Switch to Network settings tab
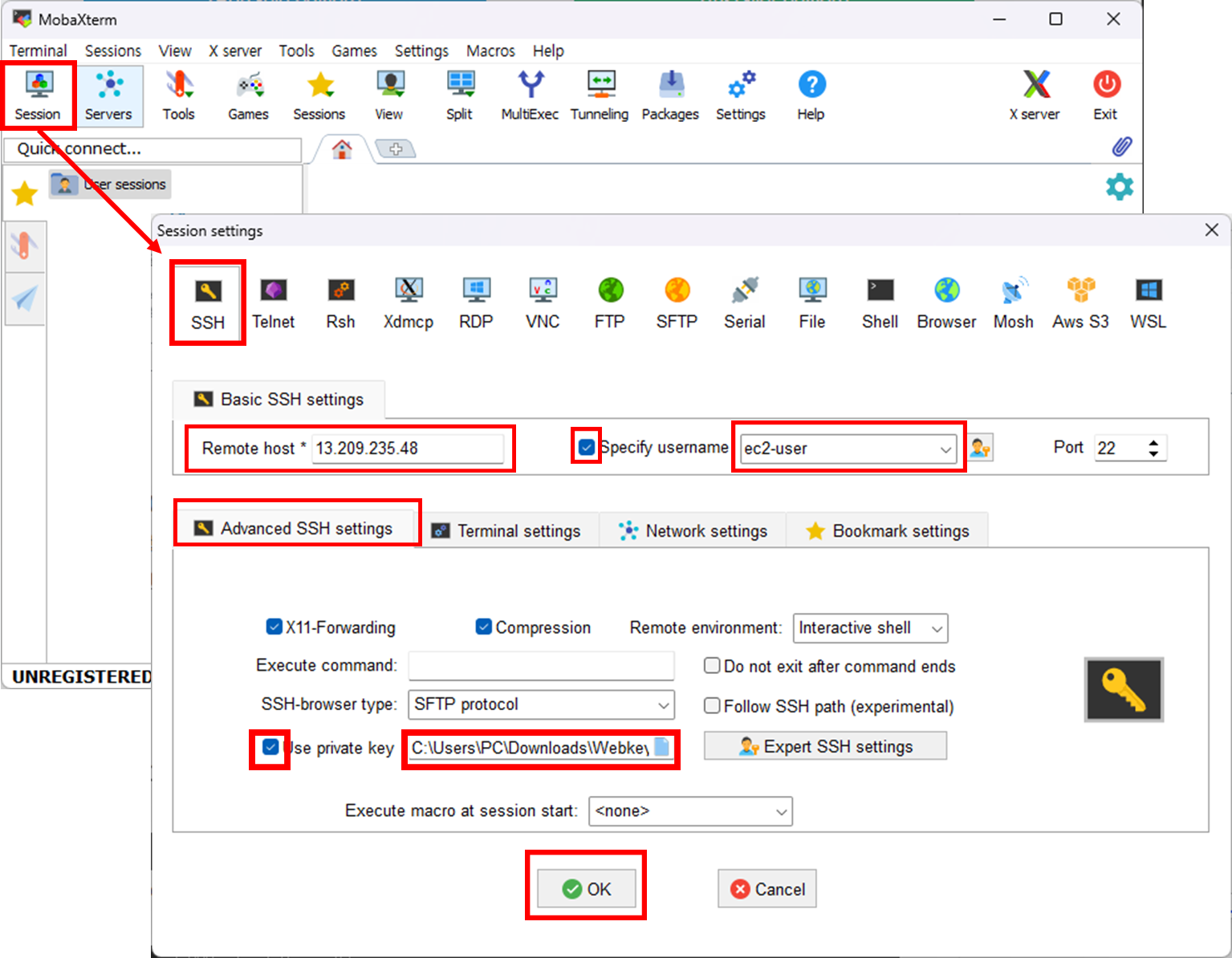The width and height of the screenshot is (1232, 958). tap(693, 531)
